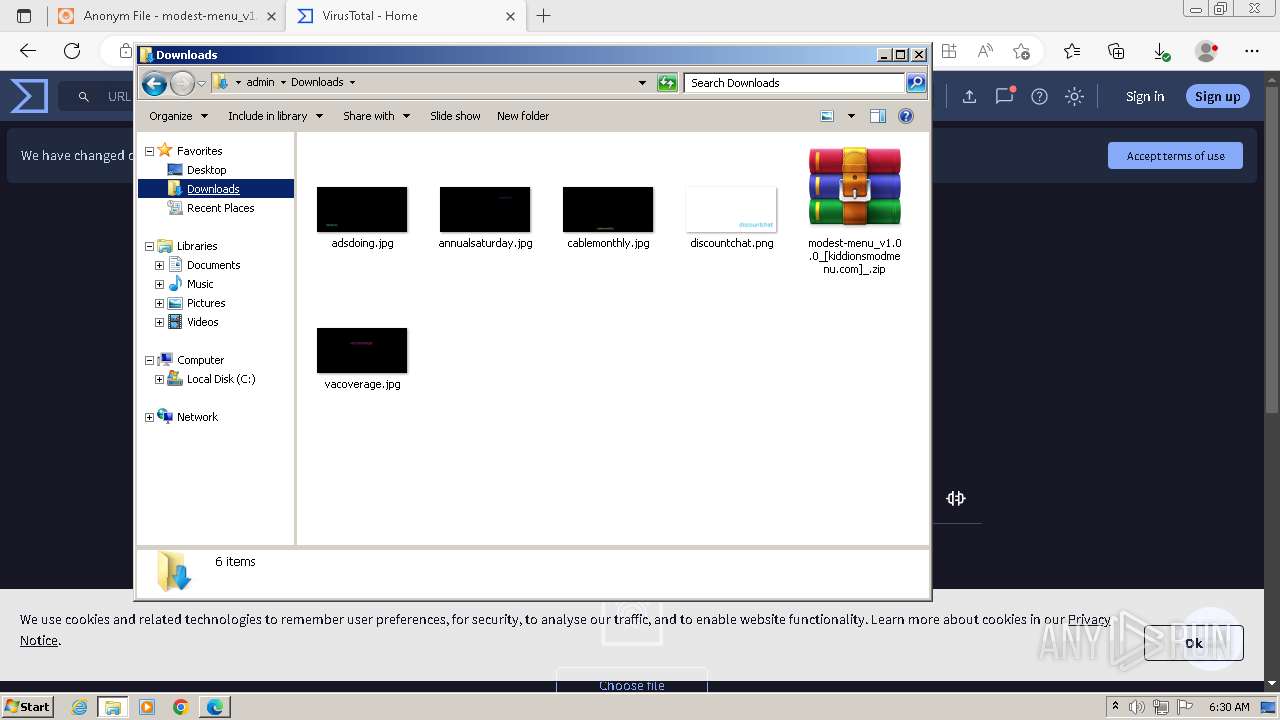
Task: Open browser profile avatar
Action: pos(1207,51)
